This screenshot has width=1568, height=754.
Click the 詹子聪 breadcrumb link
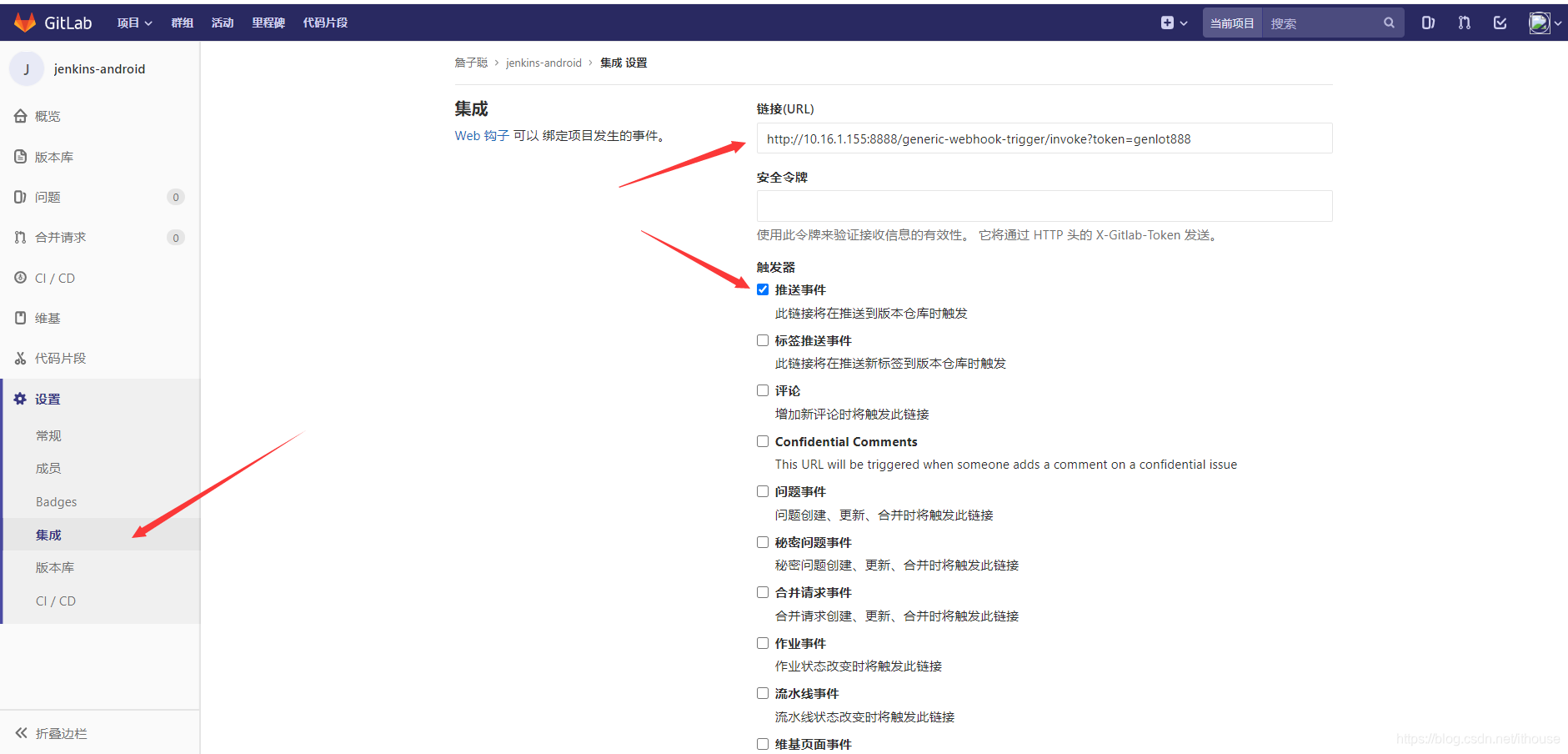coord(471,63)
